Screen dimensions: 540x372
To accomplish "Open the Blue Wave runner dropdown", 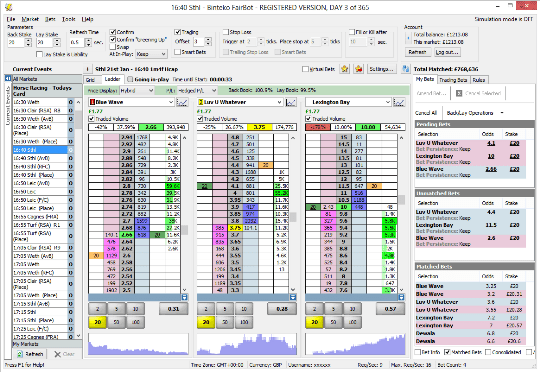I will click(x=131, y=102).
